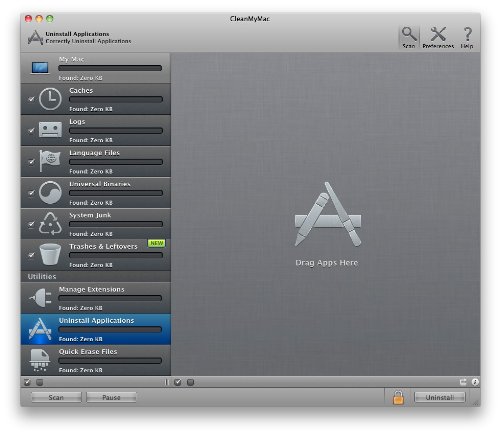Click the Uninstall button
Image resolution: width=500 pixels, height=434 pixels.
(x=440, y=397)
